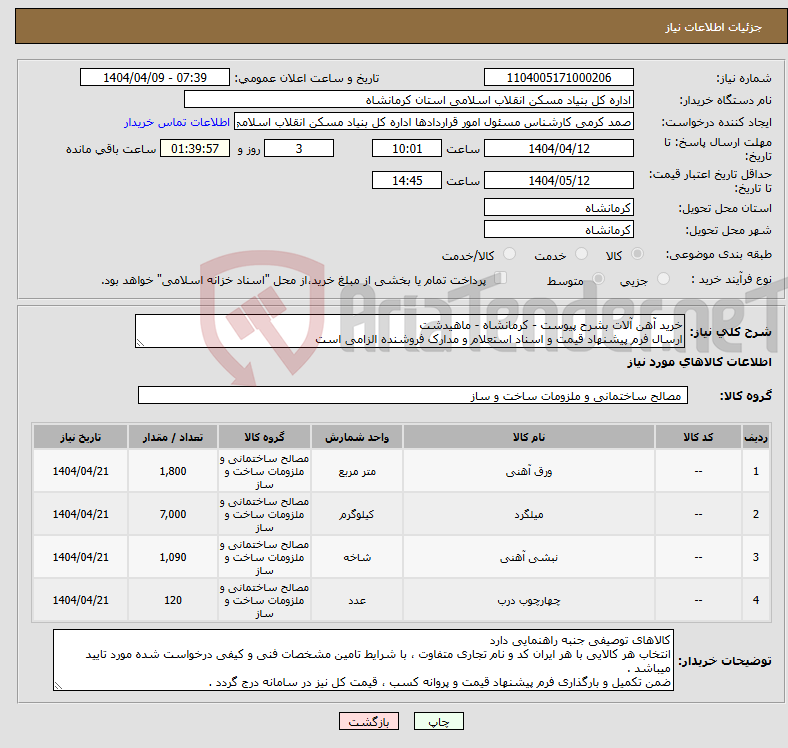Click the میلگرد item name
This screenshot has width=788, height=748.
[529, 514]
